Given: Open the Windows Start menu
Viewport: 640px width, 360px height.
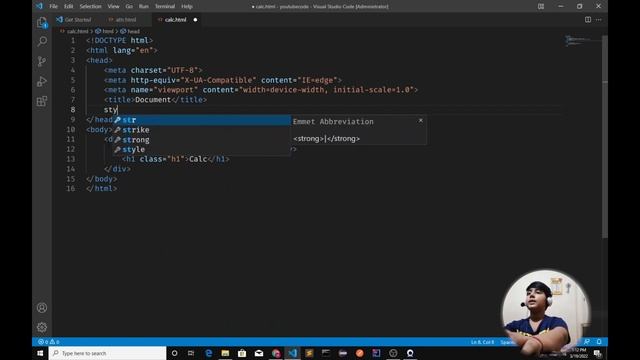Looking at the screenshot, I should pos(40,353).
